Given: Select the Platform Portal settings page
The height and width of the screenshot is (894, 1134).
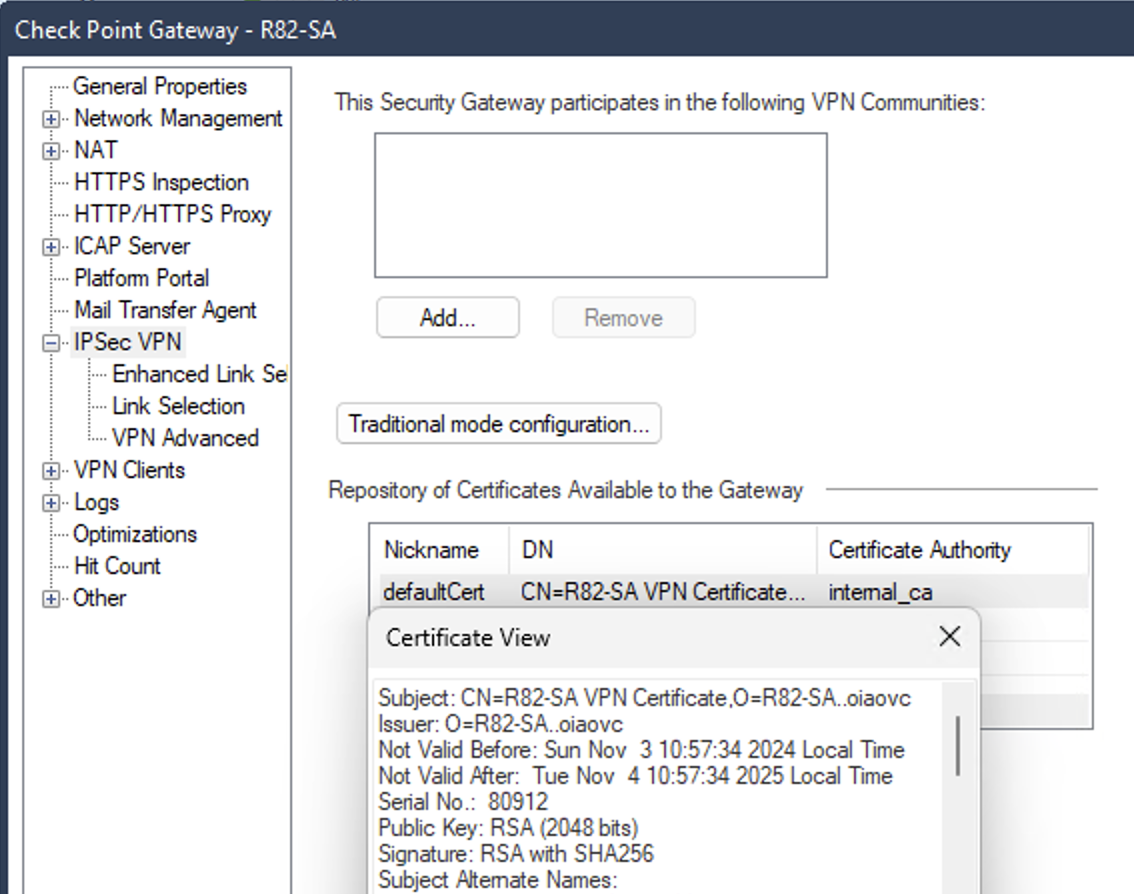Looking at the screenshot, I should [x=144, y=278].
